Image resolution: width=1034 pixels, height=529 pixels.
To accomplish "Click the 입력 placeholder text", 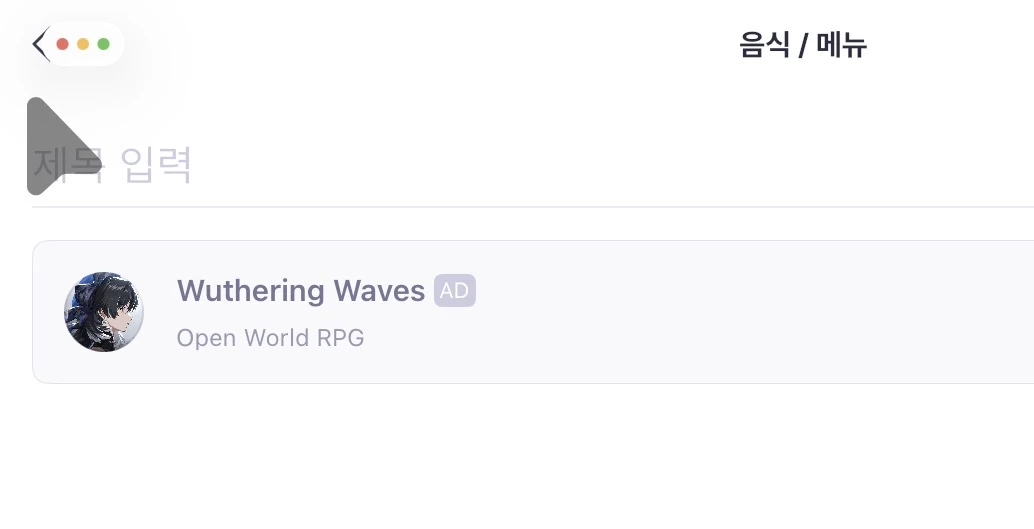I will (x=156, y=165).
